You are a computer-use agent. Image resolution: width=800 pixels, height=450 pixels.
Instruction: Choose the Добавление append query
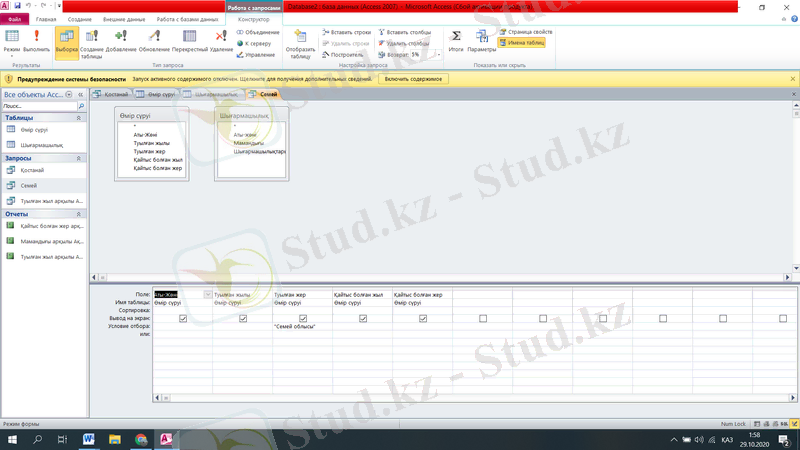click(x=121, y=41)
